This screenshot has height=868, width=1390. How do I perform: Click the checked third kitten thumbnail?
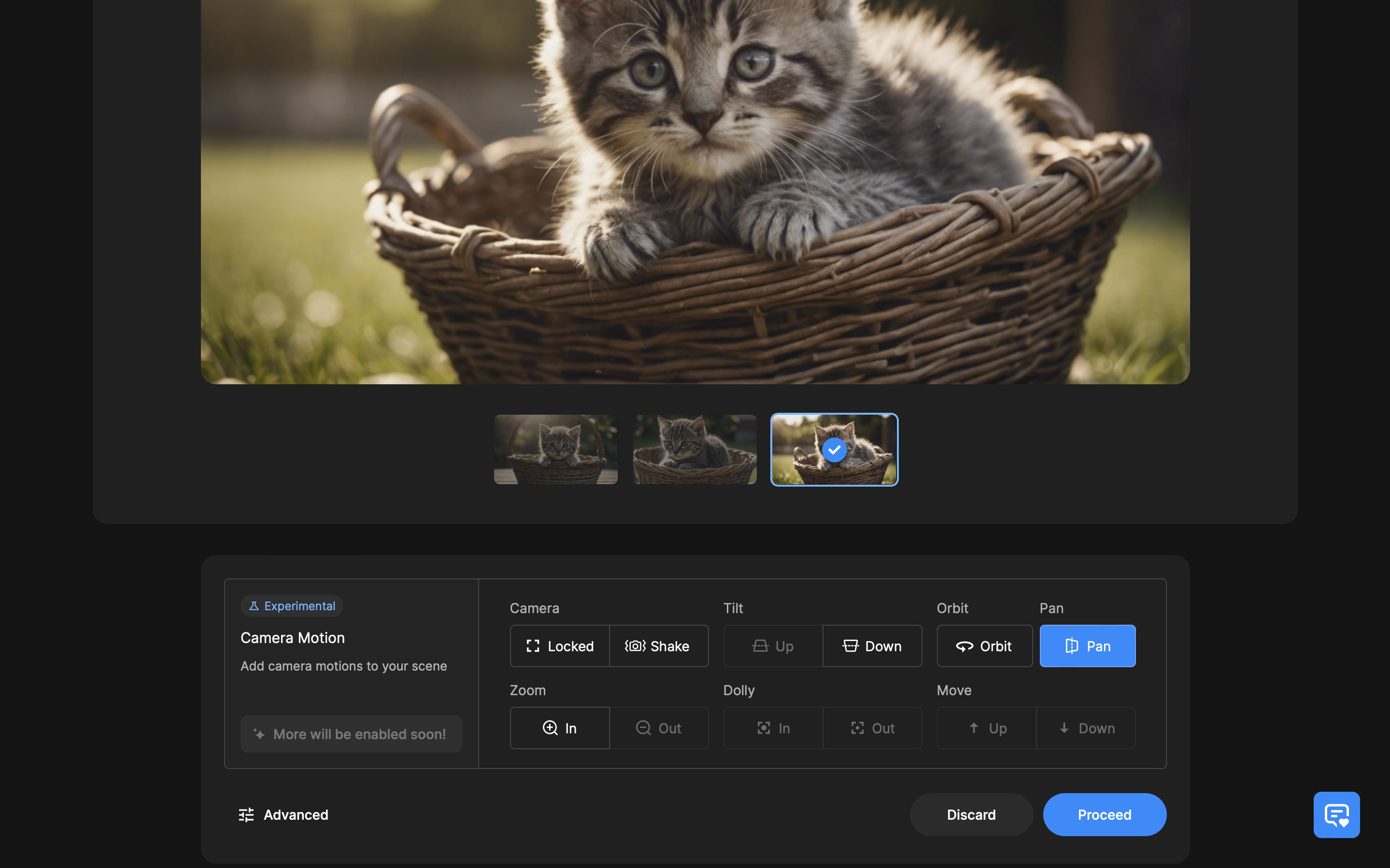(834, 449)
